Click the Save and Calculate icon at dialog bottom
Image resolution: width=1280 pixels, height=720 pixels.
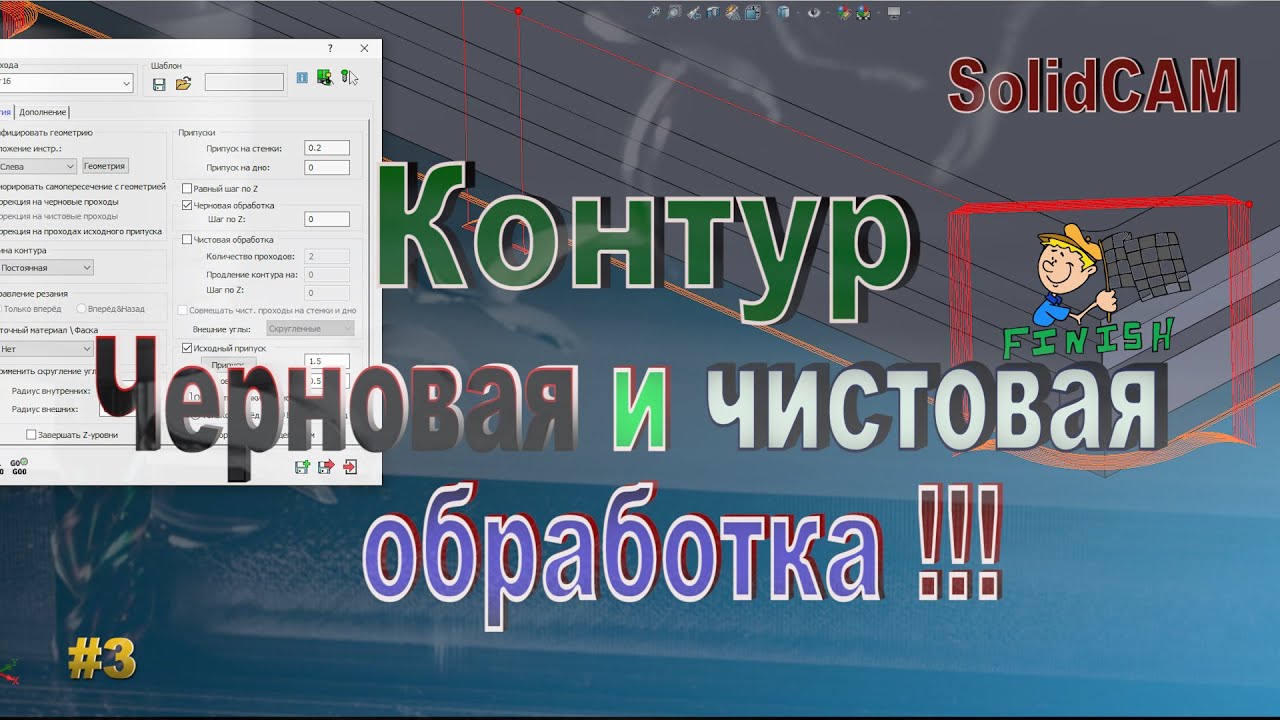[x=302, y=467]
